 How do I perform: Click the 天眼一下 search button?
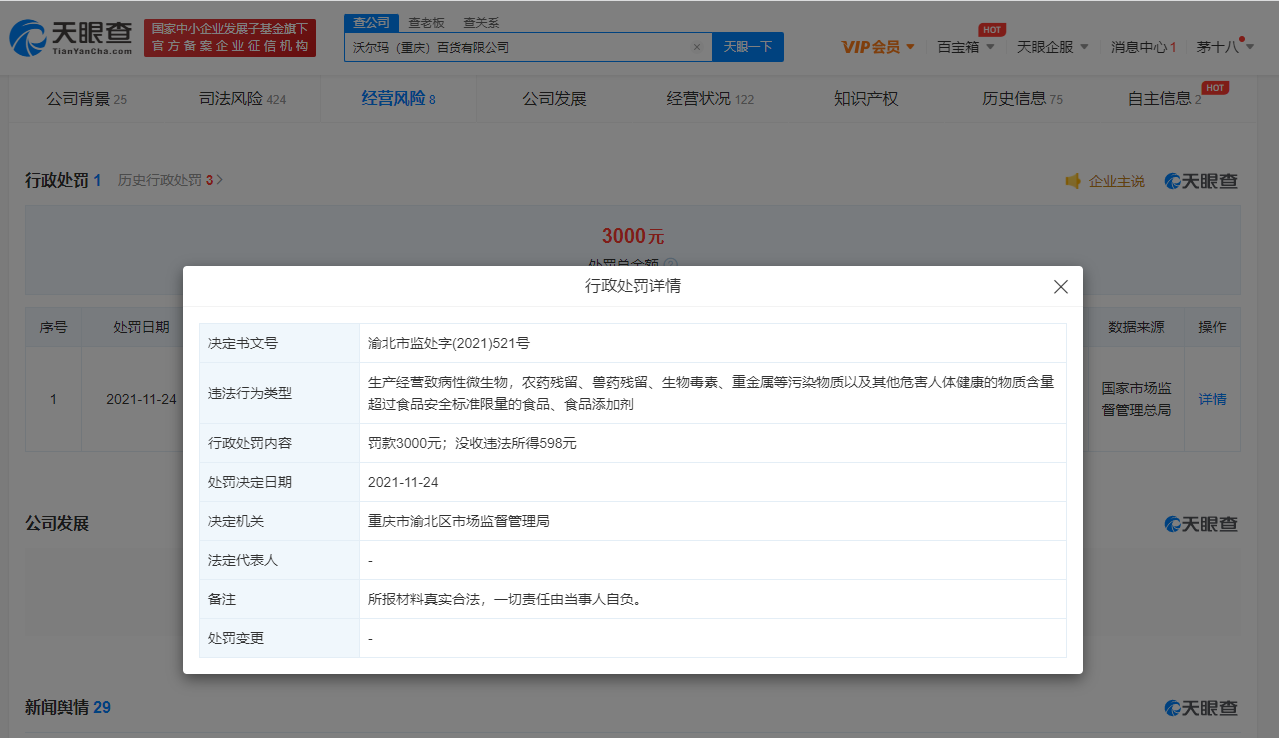pos(747,47)
